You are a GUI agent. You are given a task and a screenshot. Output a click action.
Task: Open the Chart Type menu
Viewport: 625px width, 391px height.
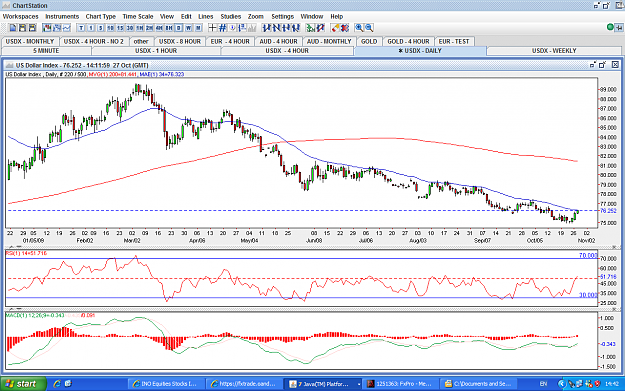click(x=100, y=16)
